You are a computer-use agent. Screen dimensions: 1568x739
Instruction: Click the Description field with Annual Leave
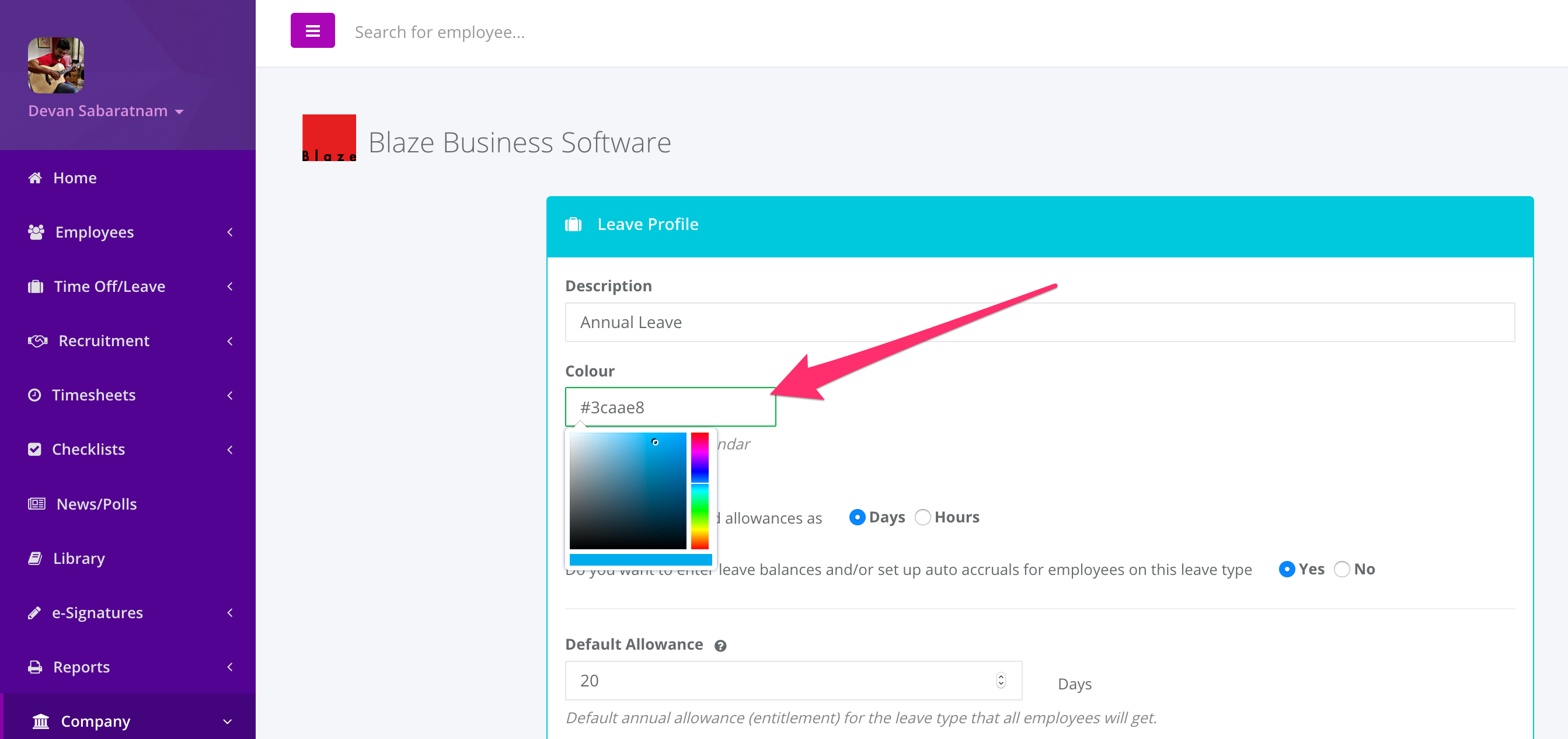(x=1039, y=322)
